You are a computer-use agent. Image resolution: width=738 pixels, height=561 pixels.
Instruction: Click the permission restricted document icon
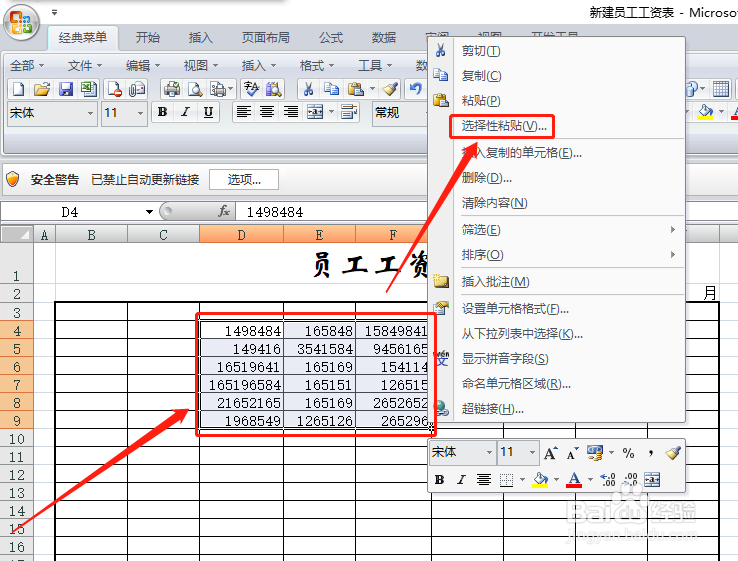click(114, 89)
